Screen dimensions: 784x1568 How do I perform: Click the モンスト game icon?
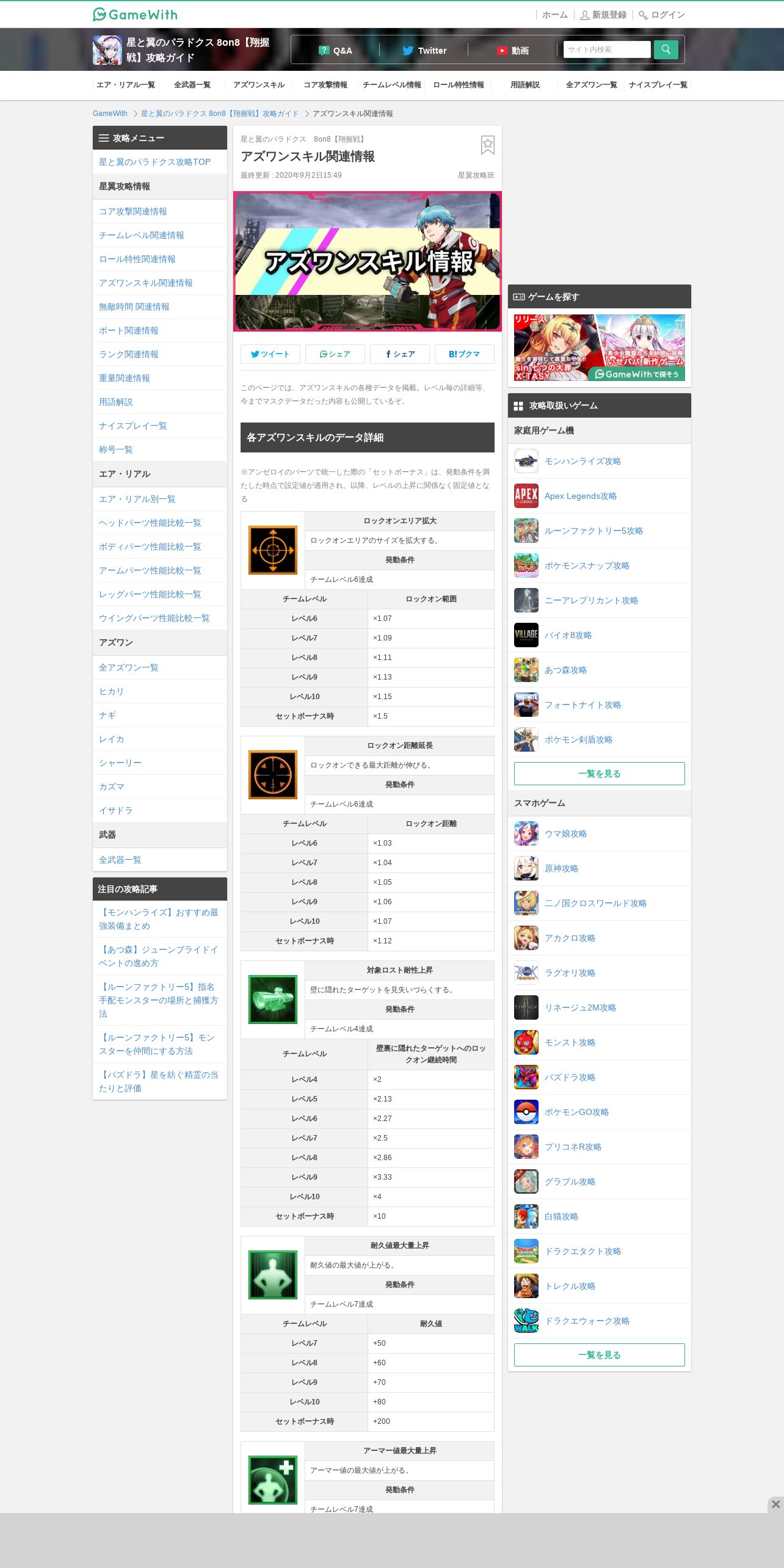click(526, 1042)
